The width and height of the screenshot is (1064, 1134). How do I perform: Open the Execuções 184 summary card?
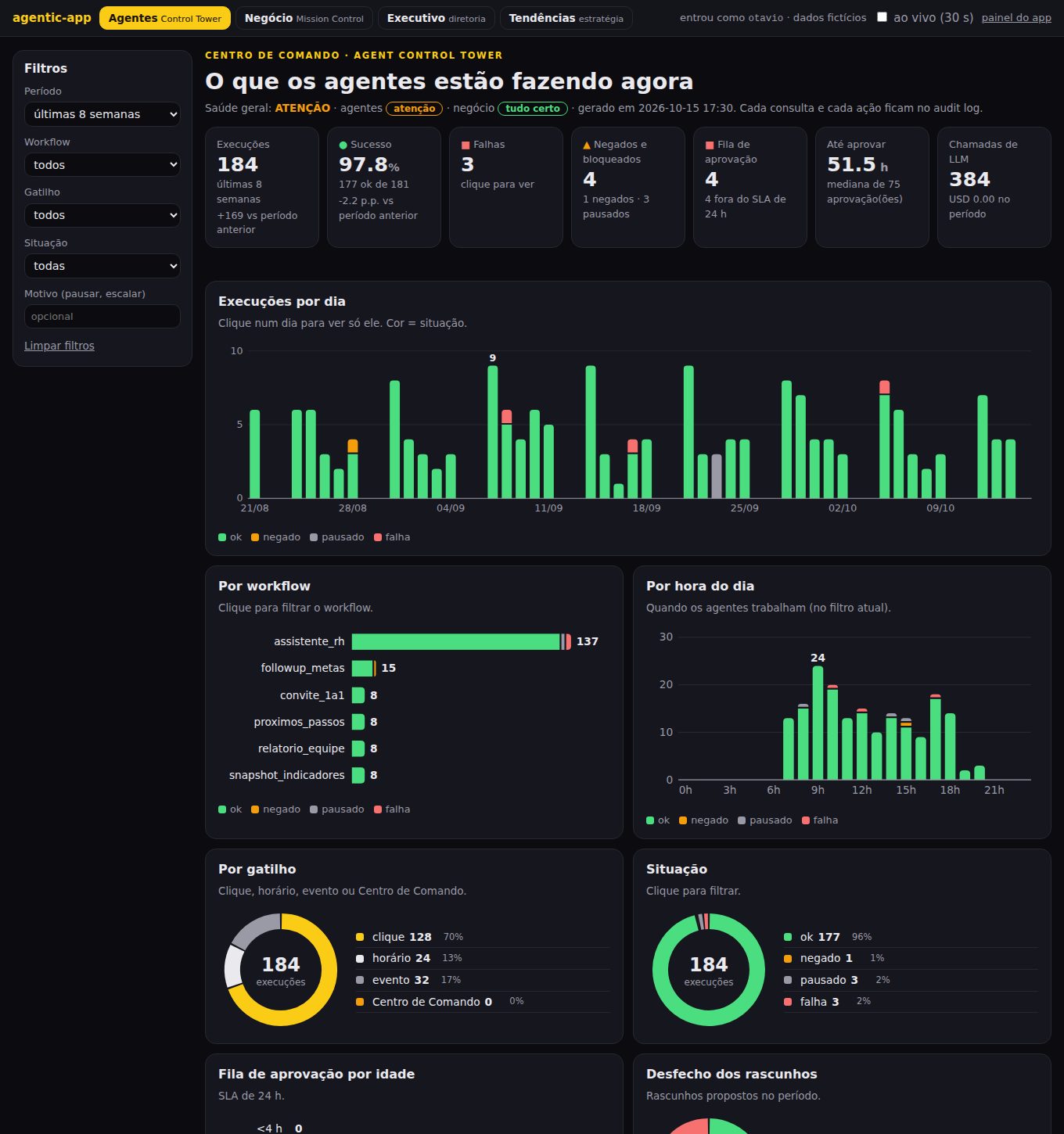262,187
